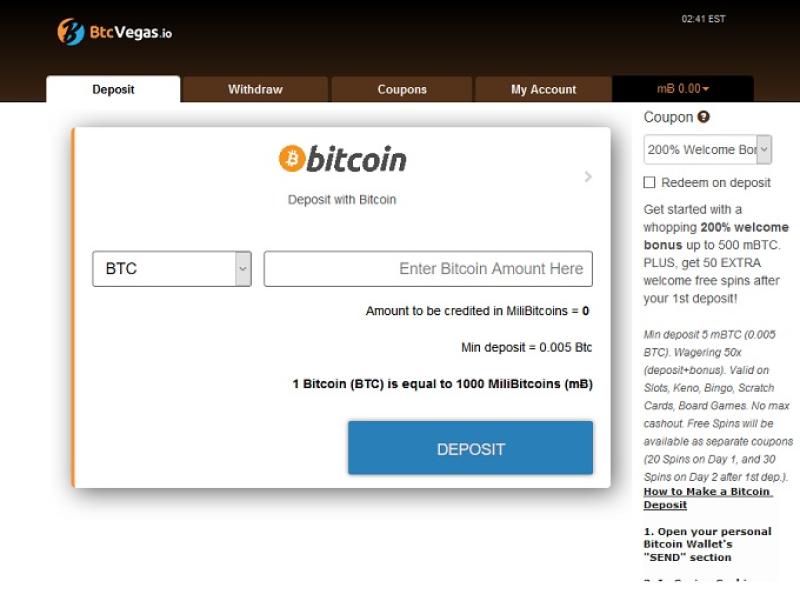
Task: Click the 02:41 EST clock display
Action: [x=703, y=19]
